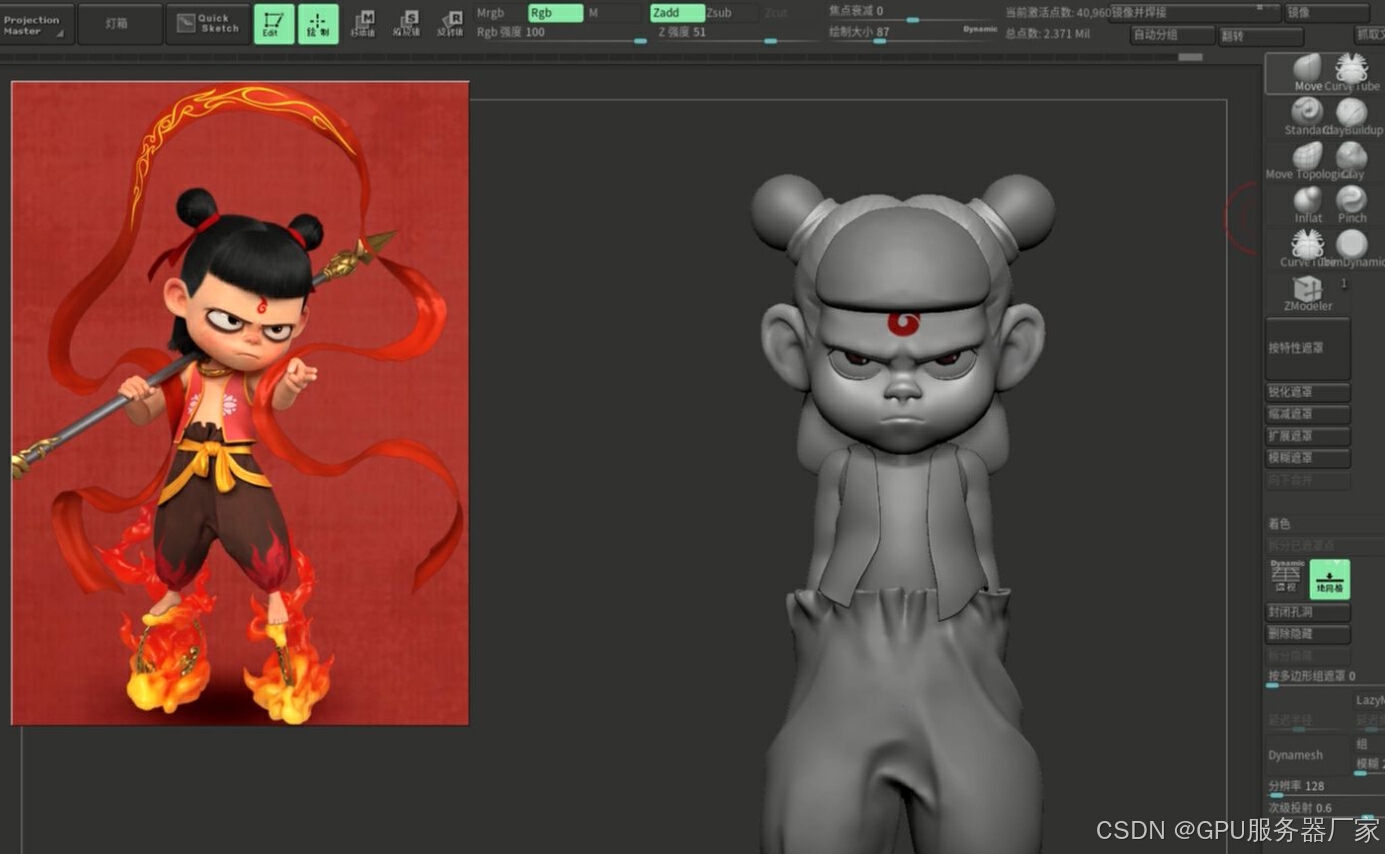The height and width of the screenshot is (854, 1385).
Task: Click 自动分组 Auto Groups
Action: click(x=1172, y=35)
